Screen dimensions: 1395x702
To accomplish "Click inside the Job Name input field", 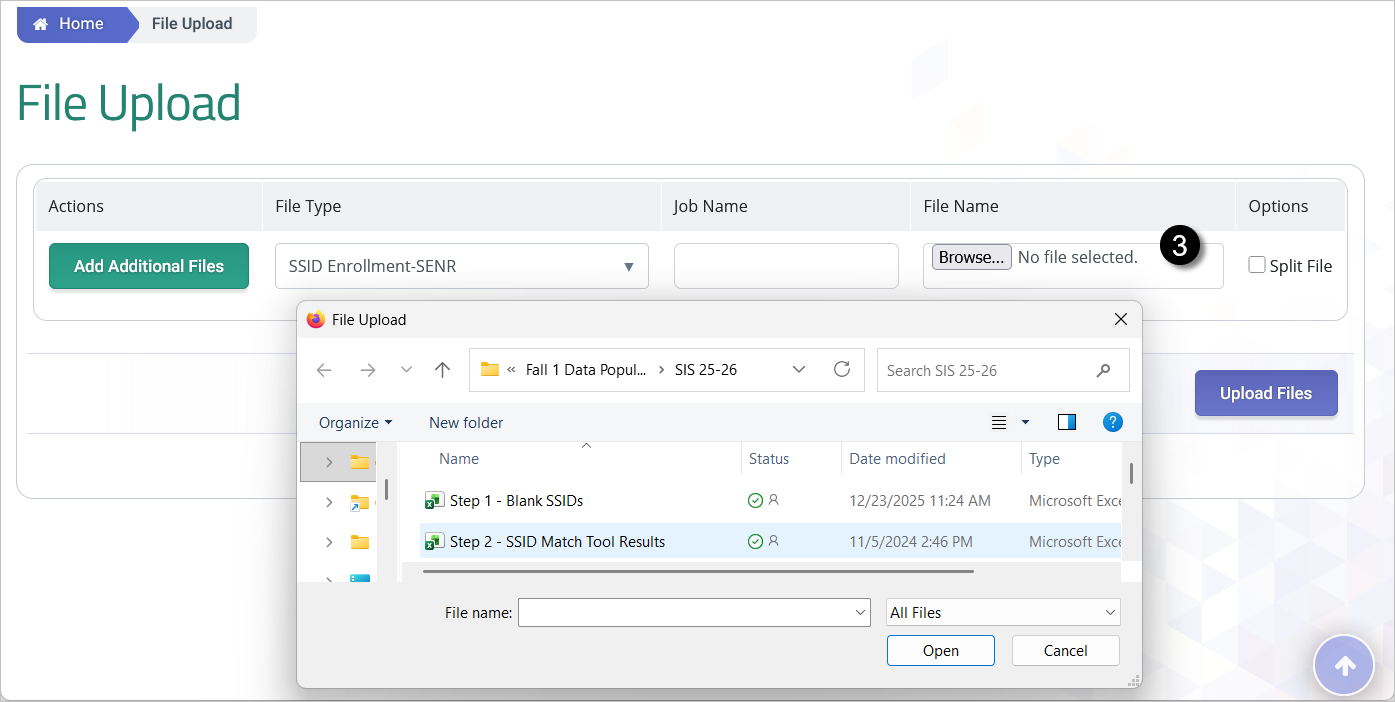I will click(x=785, y=265).
